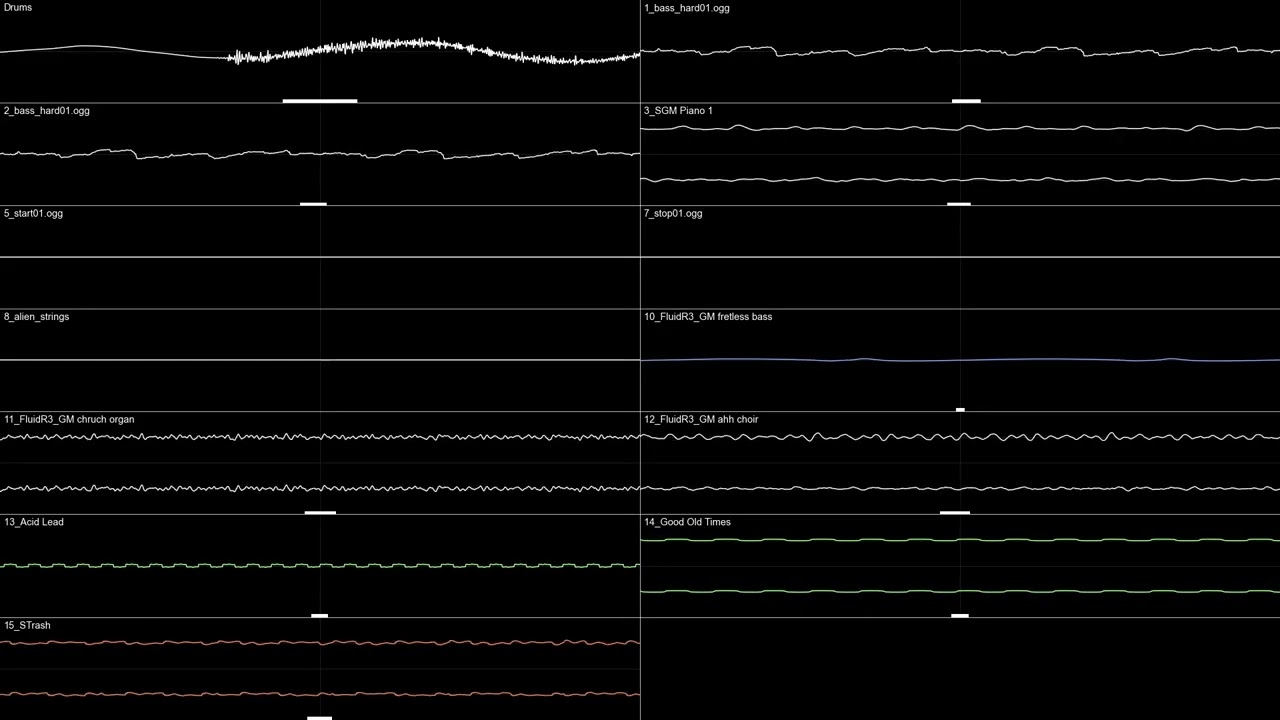
Task: Click the level bar under chruch organ
Action: point(320,513)
